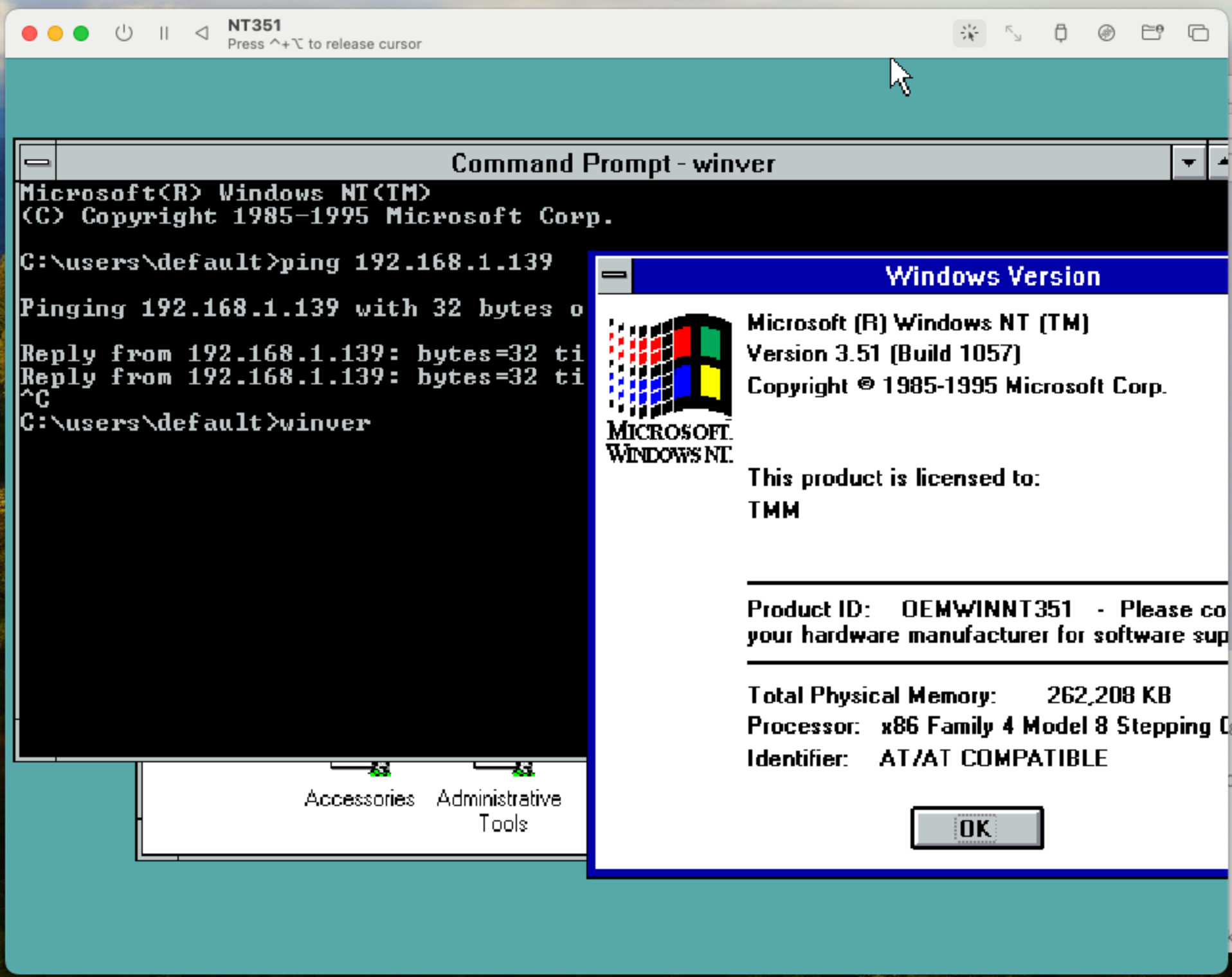Open the Windows Version control menu box
1232x977 pixels.
pos(614,276)
